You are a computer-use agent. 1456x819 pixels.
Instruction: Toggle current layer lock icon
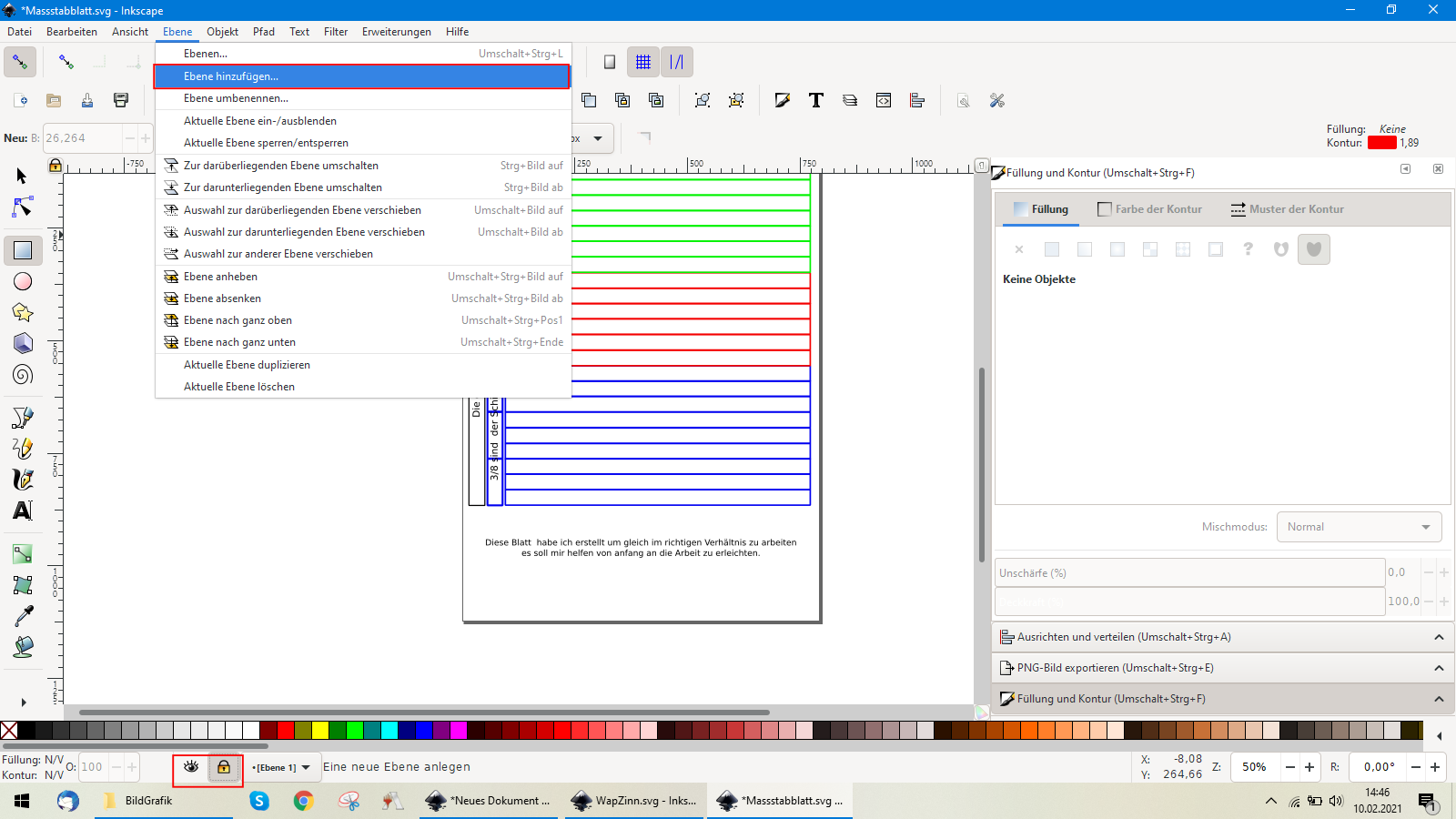pos(223,767)
